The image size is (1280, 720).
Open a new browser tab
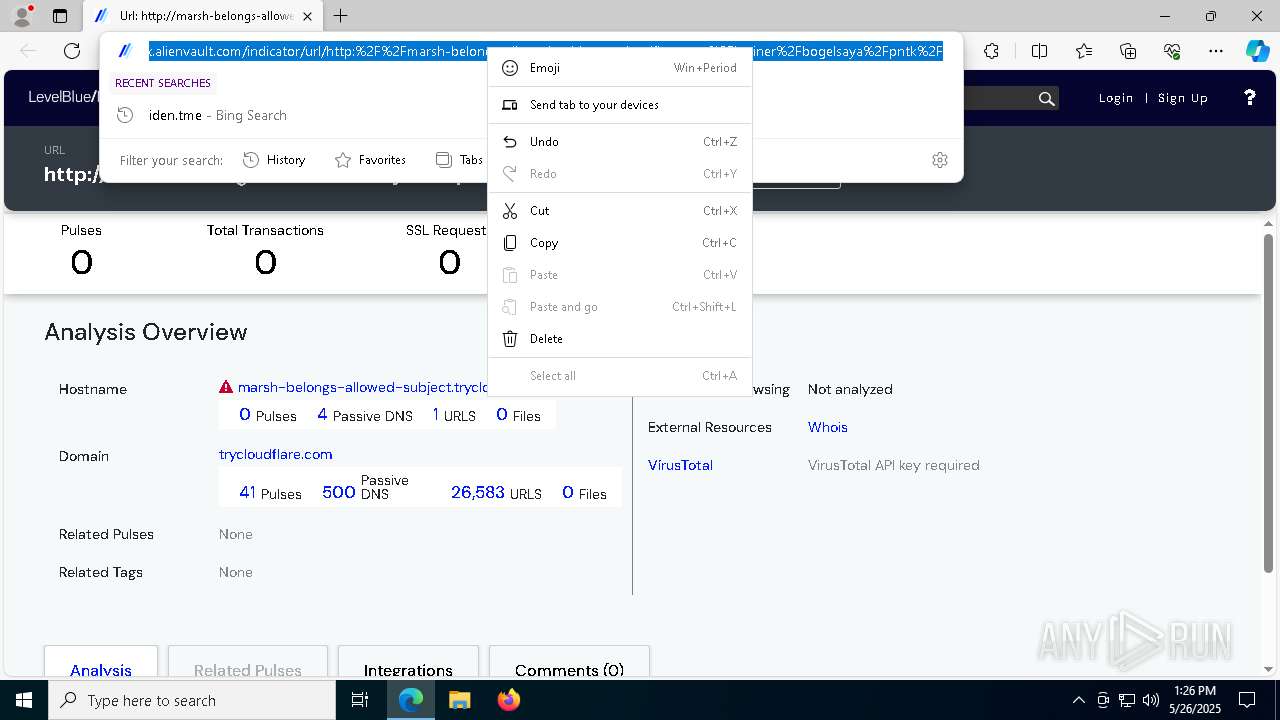341,16
